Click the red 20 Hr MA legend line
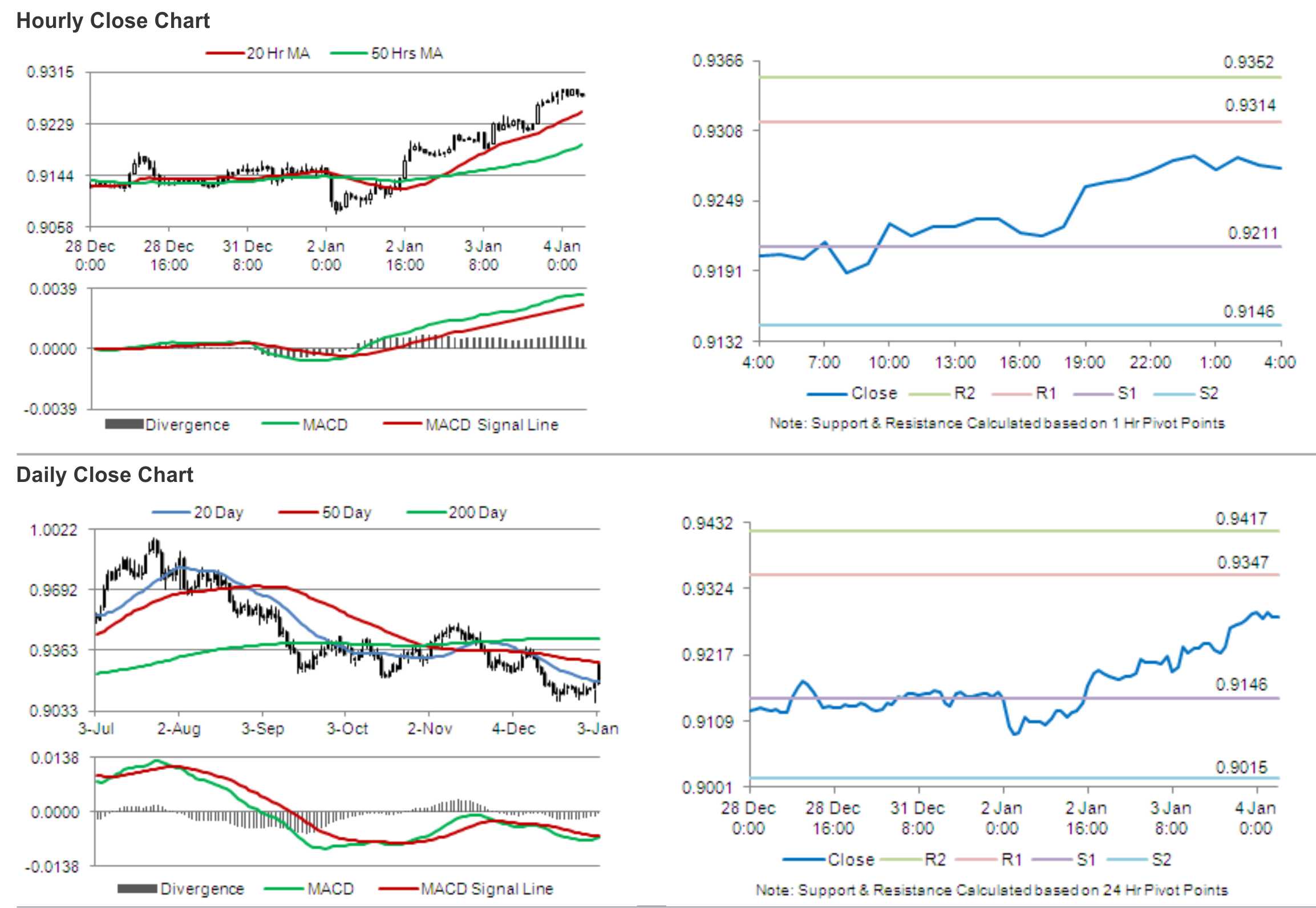Image resolution: width=1316 pixels, height=908 pixels. [225, 54]
